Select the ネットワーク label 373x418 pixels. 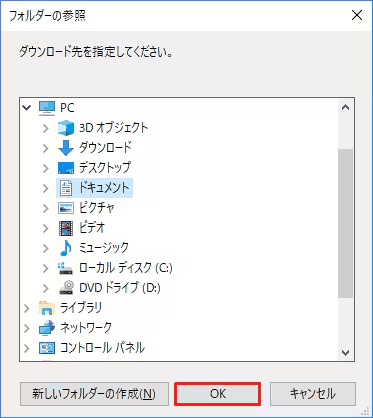coord(86,328)
